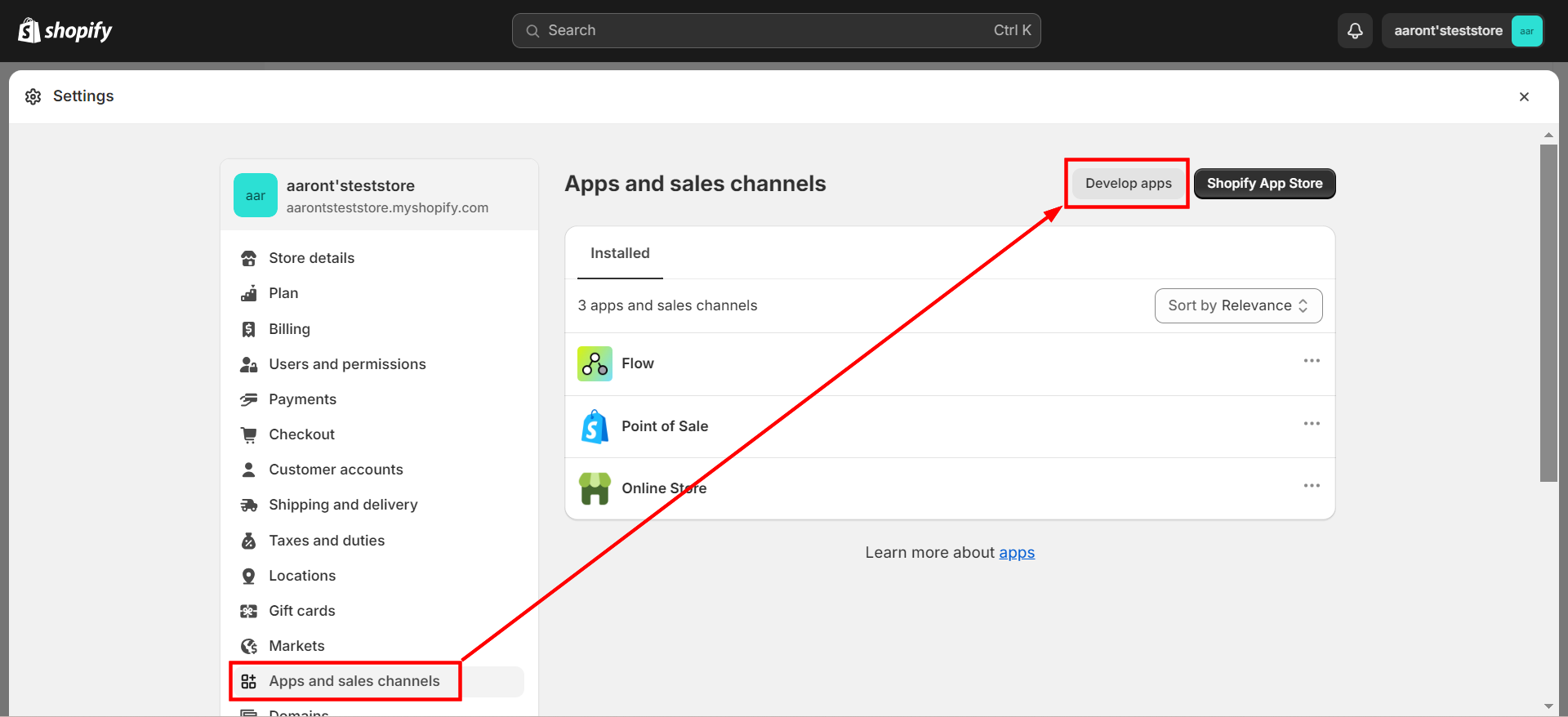Click the Payments icon
Viewport: 1568px width, 717px height.
[249, 399]
